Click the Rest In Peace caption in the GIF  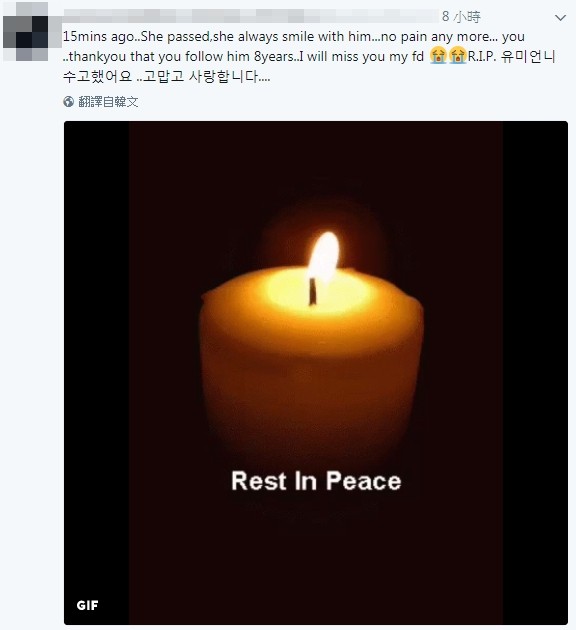tap(316, 481)
